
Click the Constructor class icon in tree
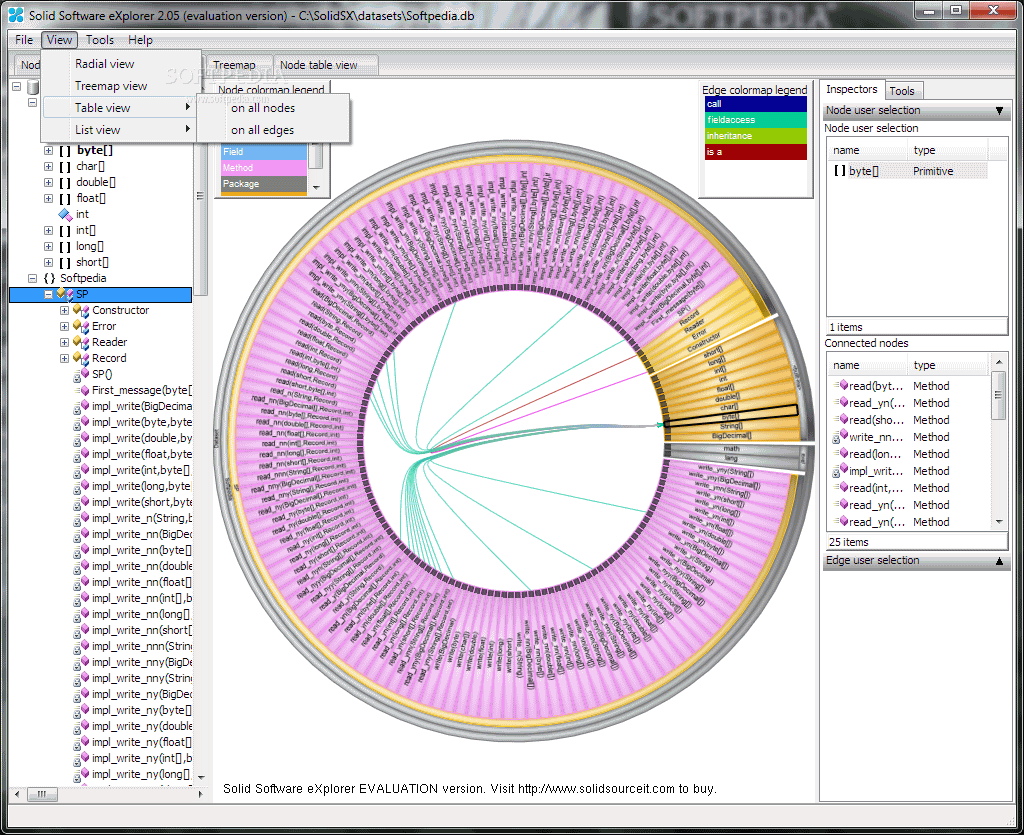[82, 311]
